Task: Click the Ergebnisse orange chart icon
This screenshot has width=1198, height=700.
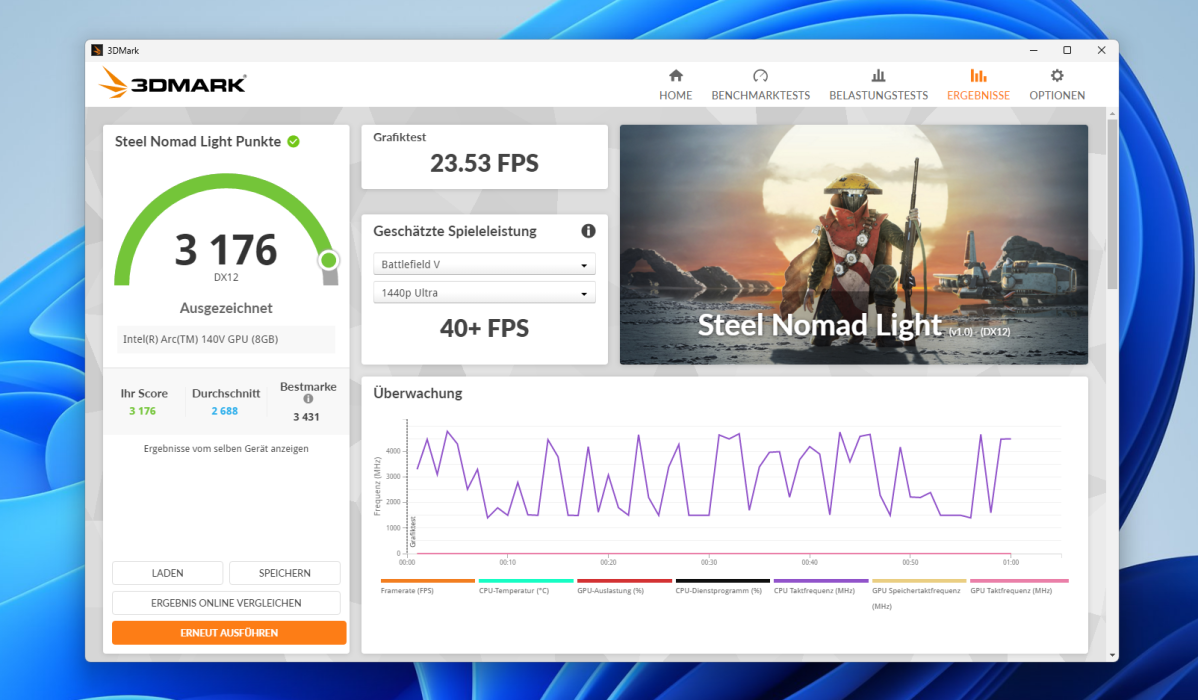Action: point(978,75)
